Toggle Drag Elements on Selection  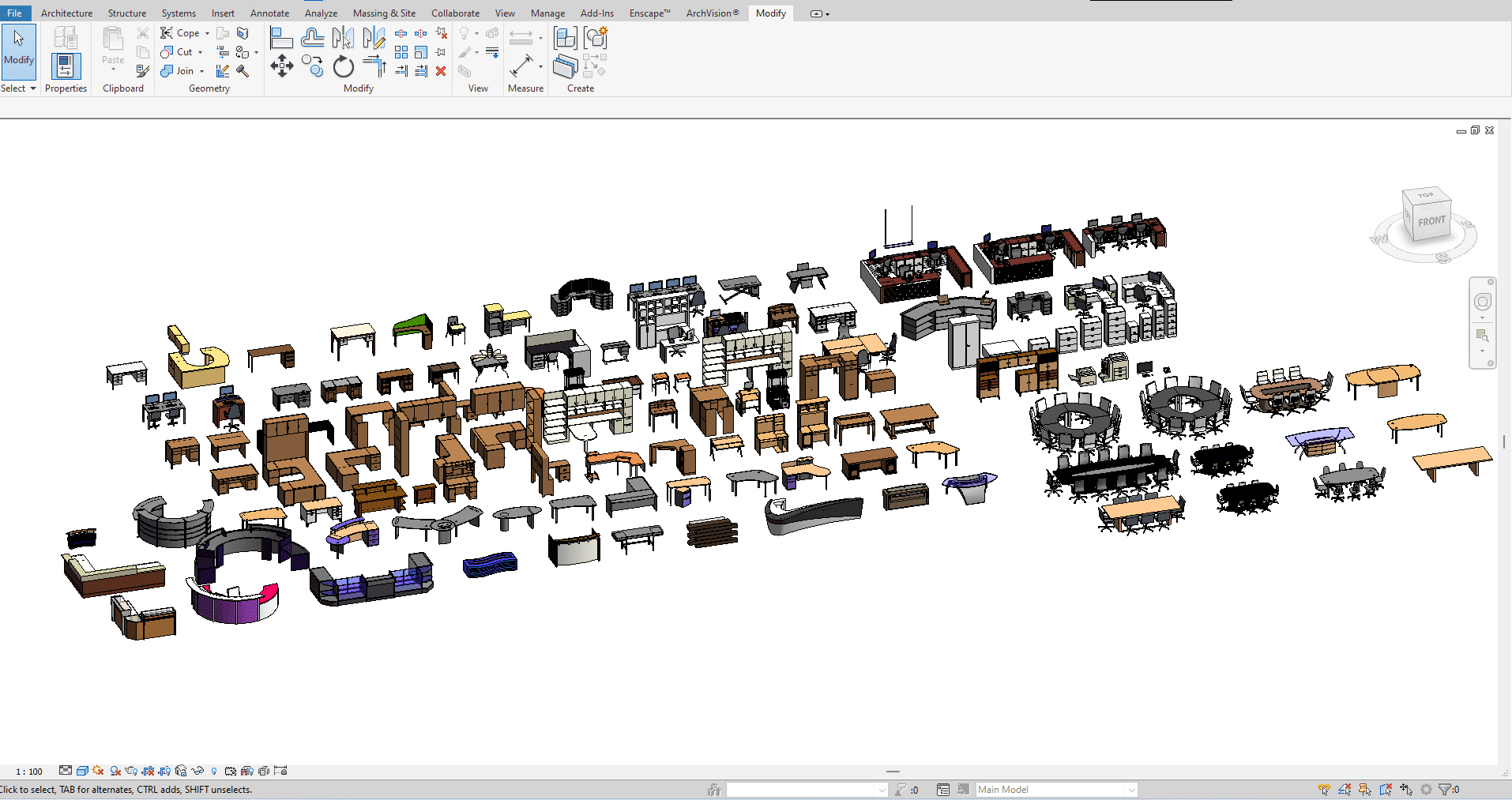[1406, 789]
